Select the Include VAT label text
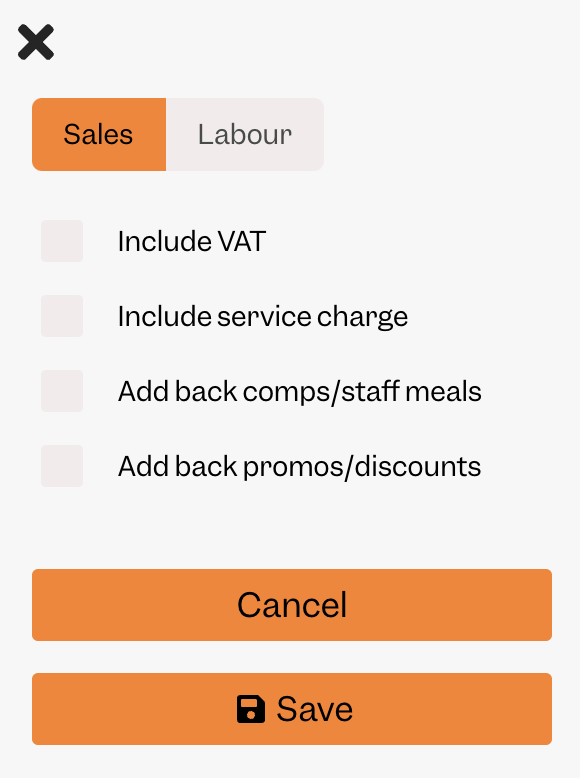 [x=192, y=242]
